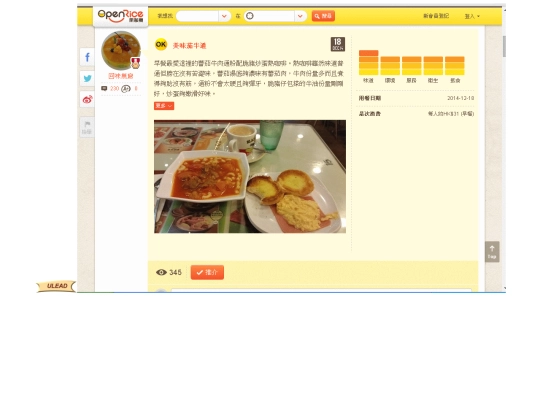Click the eye view count icon
540x405 pixels.
click(161, 272)
